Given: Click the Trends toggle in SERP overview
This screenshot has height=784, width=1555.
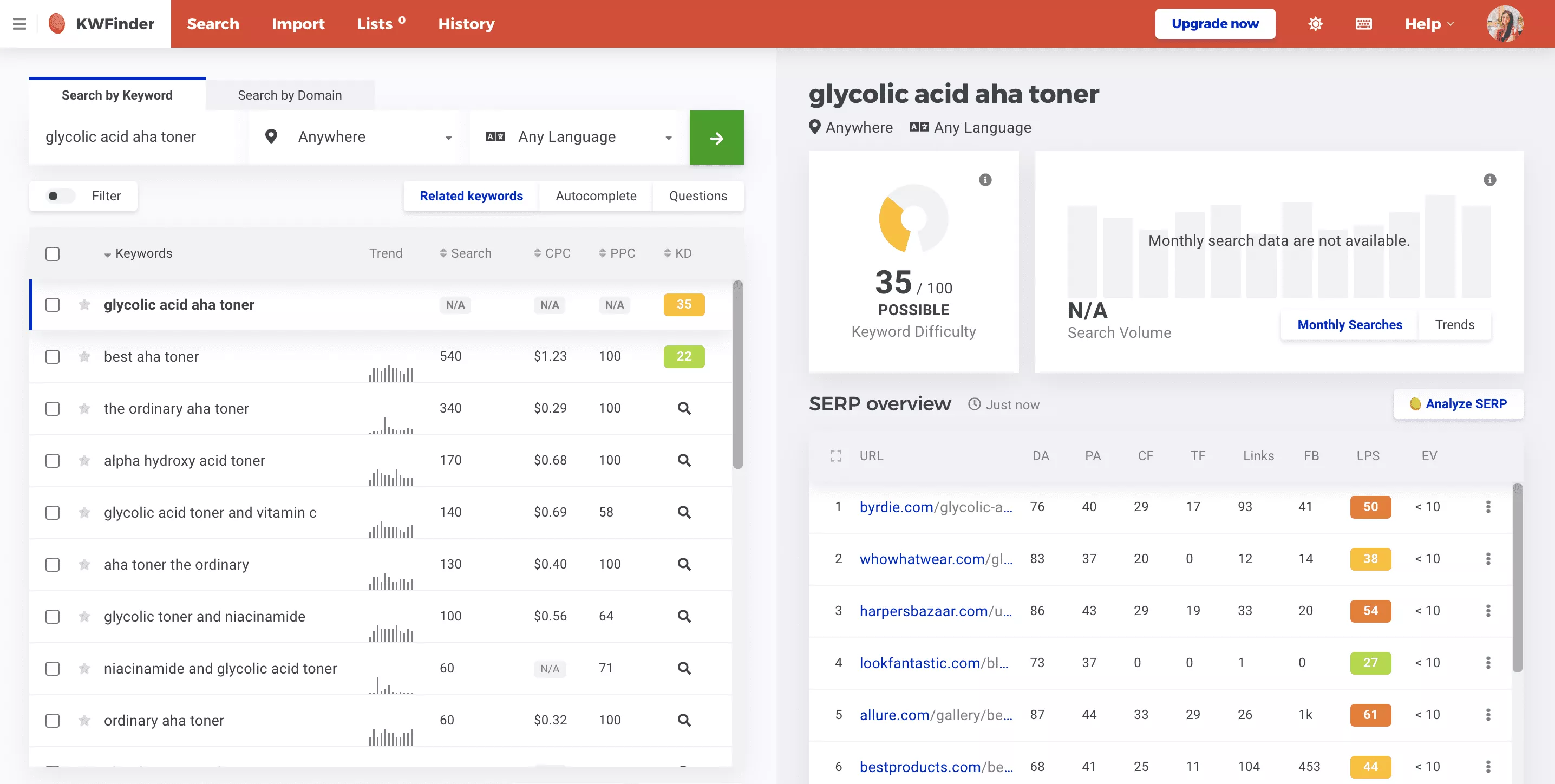Looking at the screenshot, I should pyautogui.click(x=1455, y=324).
